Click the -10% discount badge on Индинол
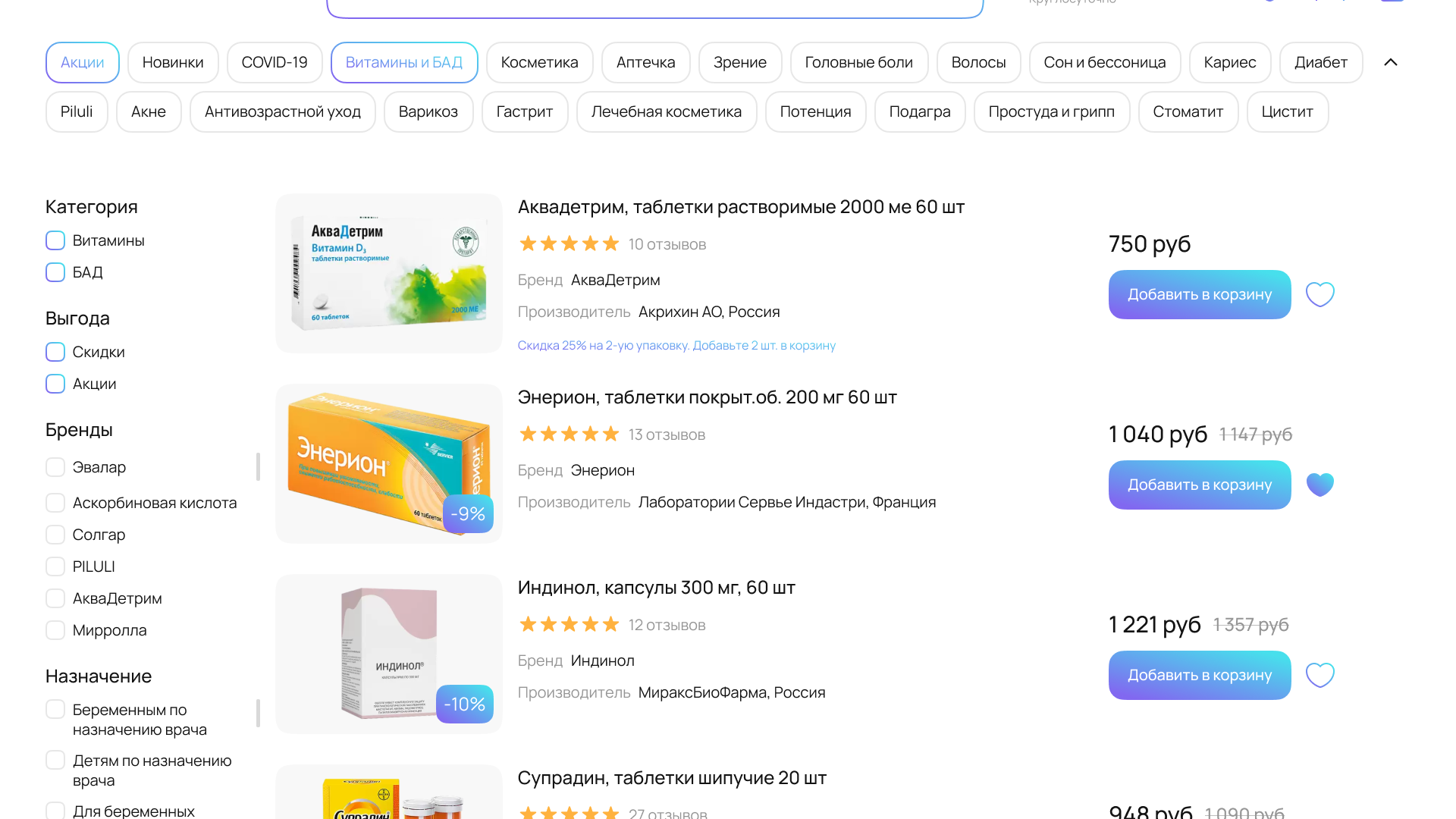 [x=464, y=704]
